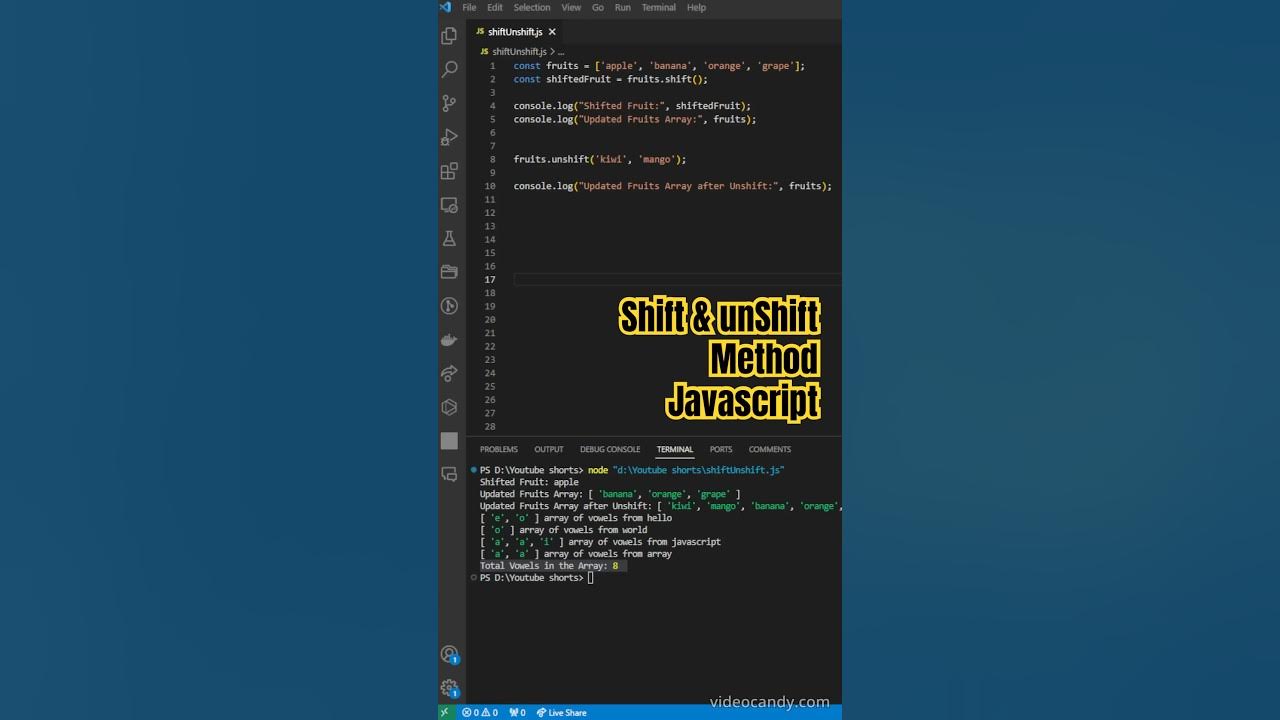Viewport: 1280px width, 720px height.
Task: Click line number 1 in the gutter
Action: coord(492,66)
